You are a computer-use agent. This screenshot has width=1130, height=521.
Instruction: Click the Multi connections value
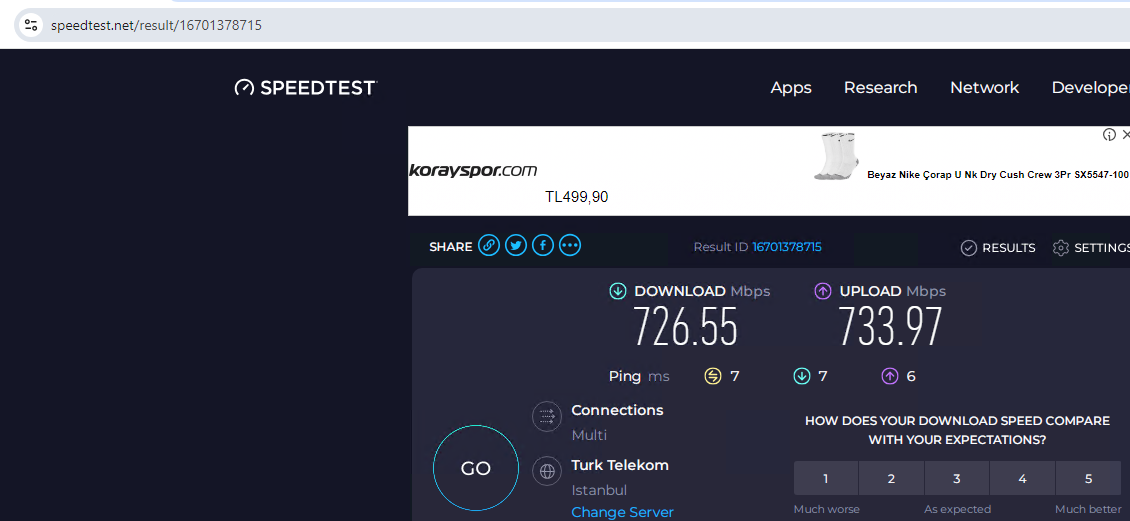[590, 435]
